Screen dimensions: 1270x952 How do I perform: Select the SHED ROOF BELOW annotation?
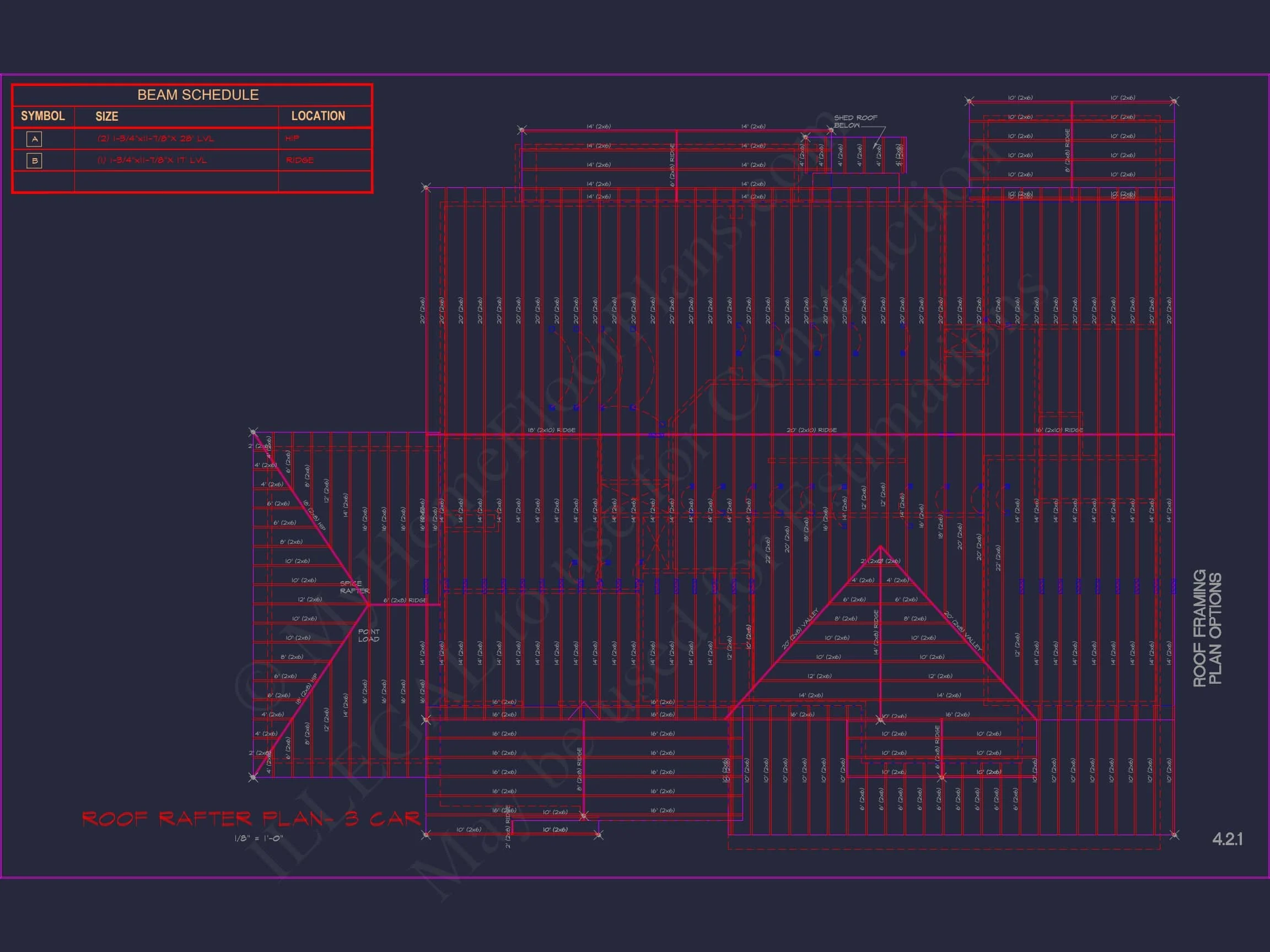855,121
